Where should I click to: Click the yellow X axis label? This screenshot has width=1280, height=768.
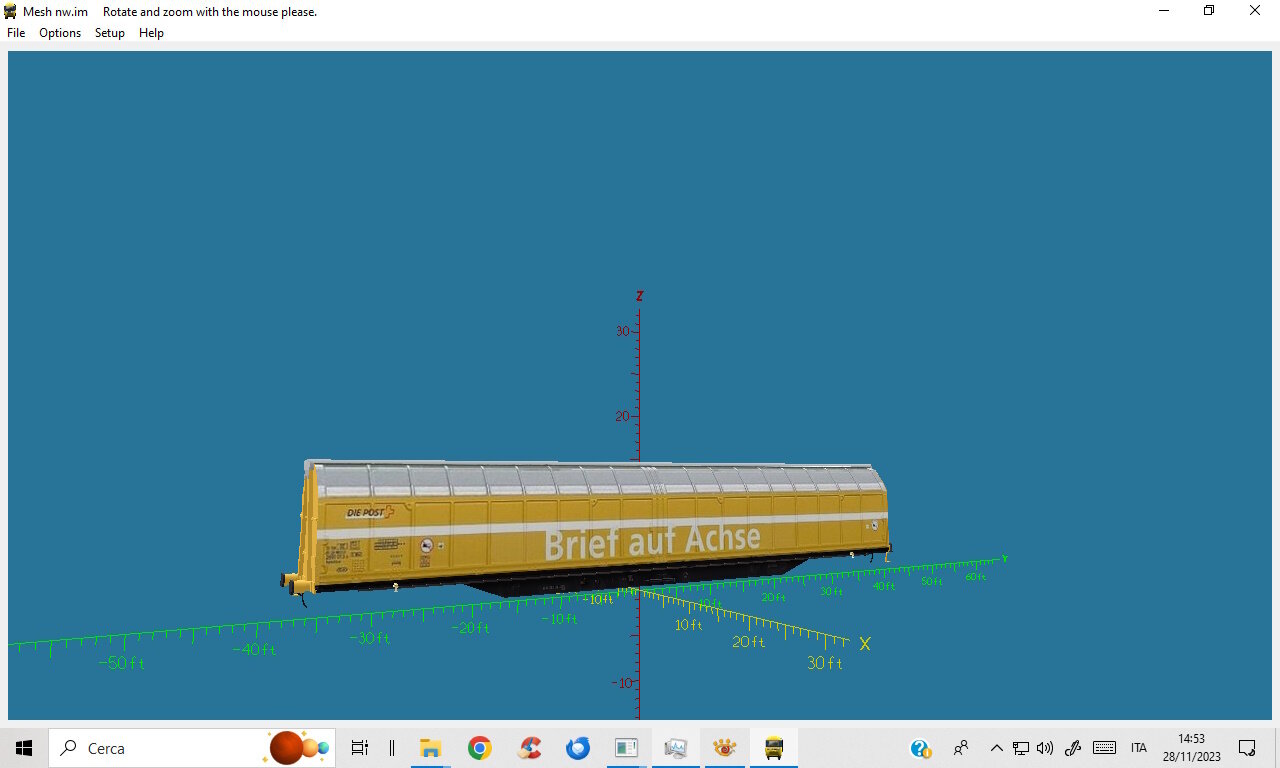[x=865, y=644]
